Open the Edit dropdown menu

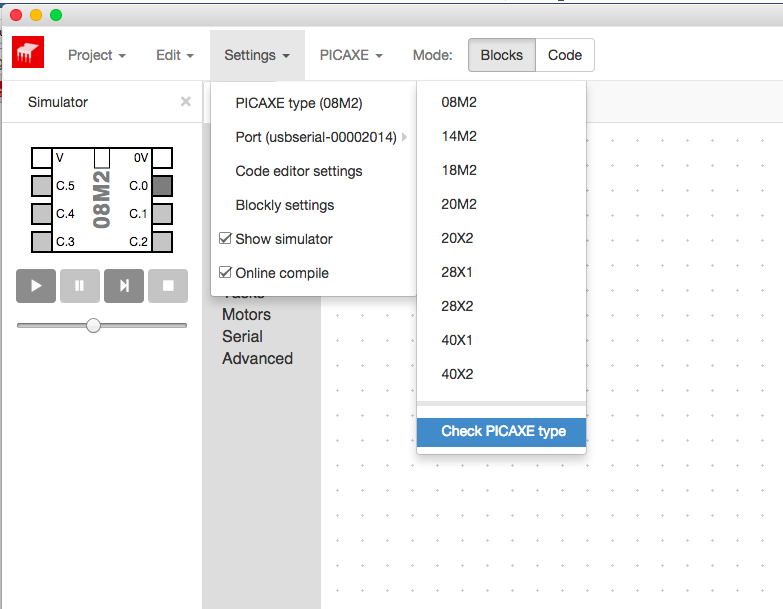[175, 55]
